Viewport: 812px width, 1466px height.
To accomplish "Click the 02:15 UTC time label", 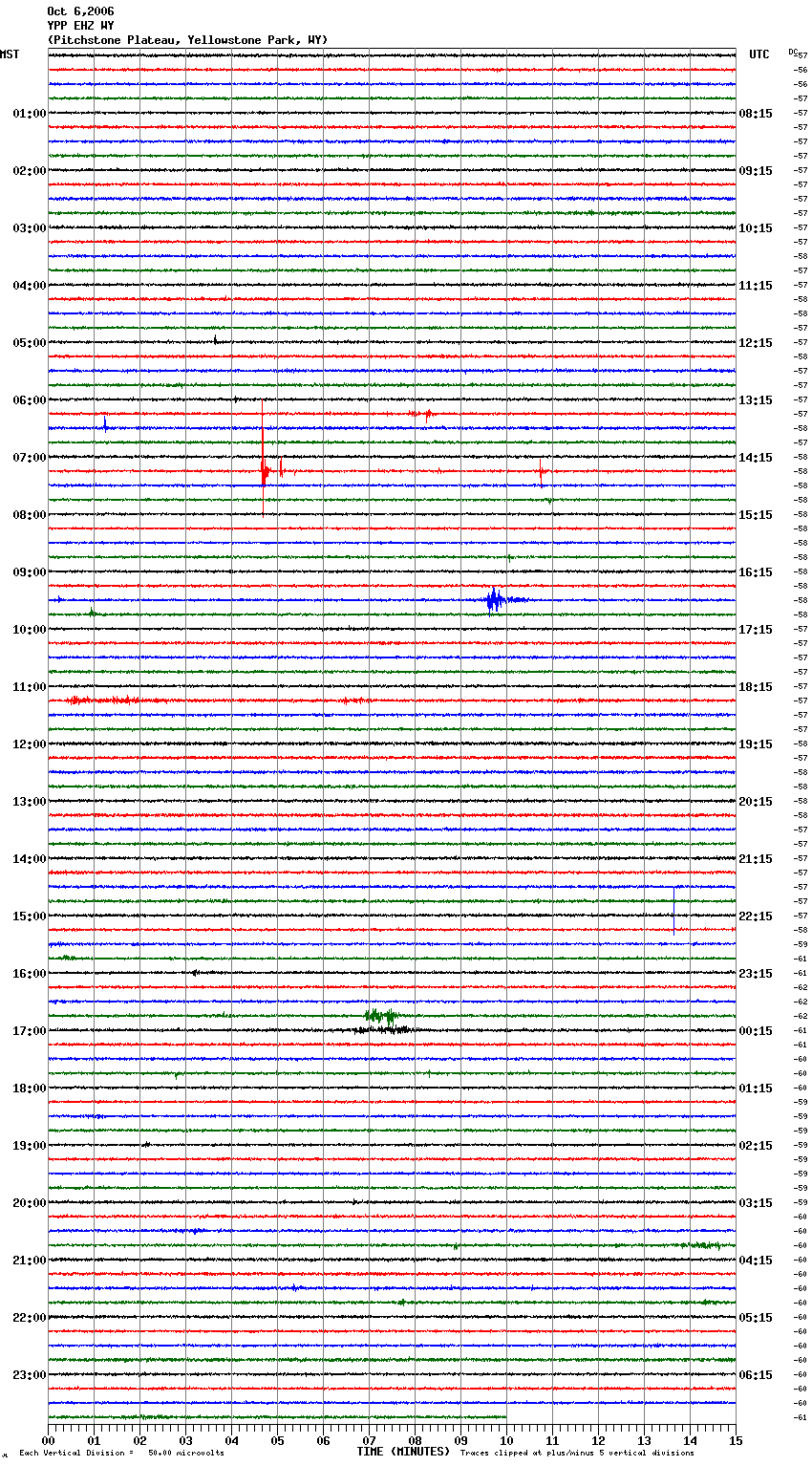I will tap(756, 1146).
